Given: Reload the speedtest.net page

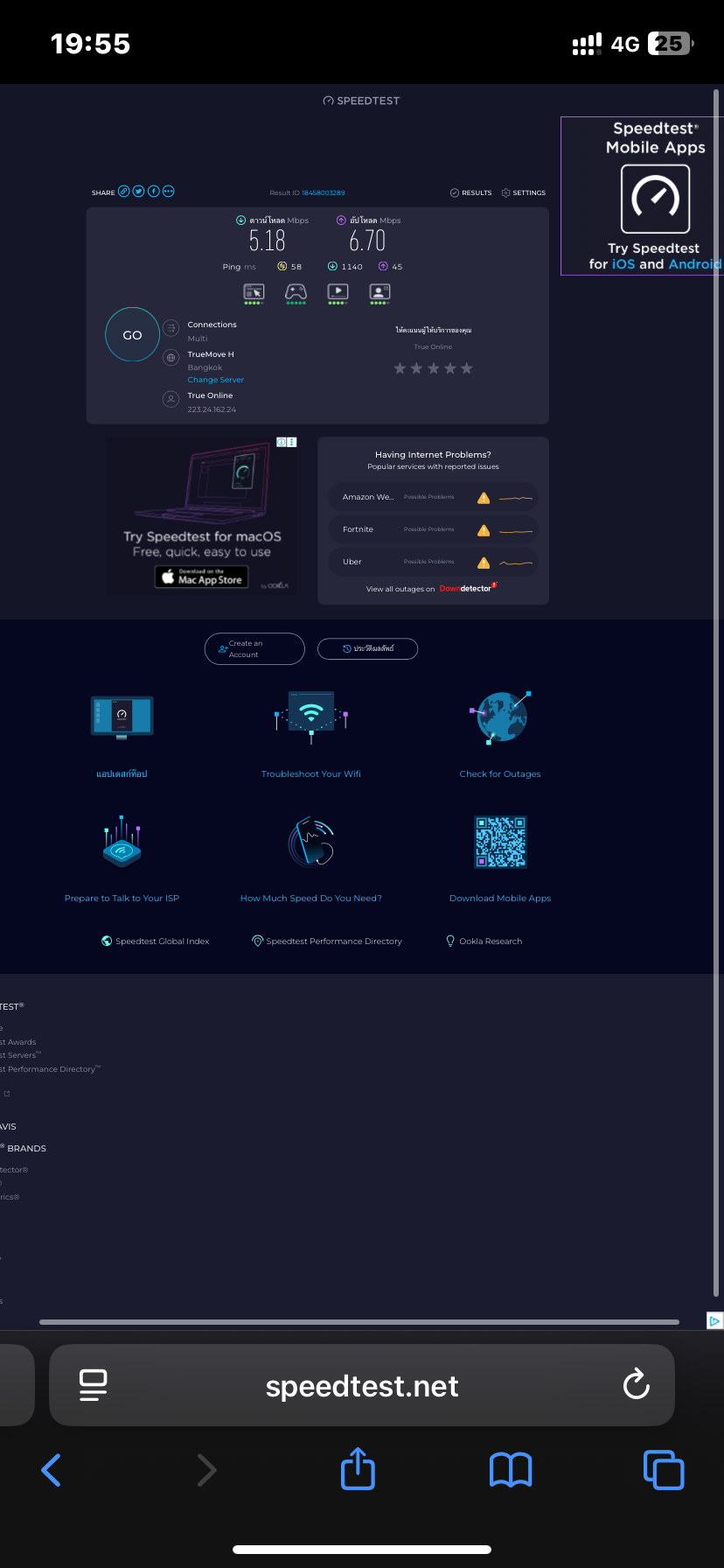Looking at the screenshot, I should (x=636, y=1384).
